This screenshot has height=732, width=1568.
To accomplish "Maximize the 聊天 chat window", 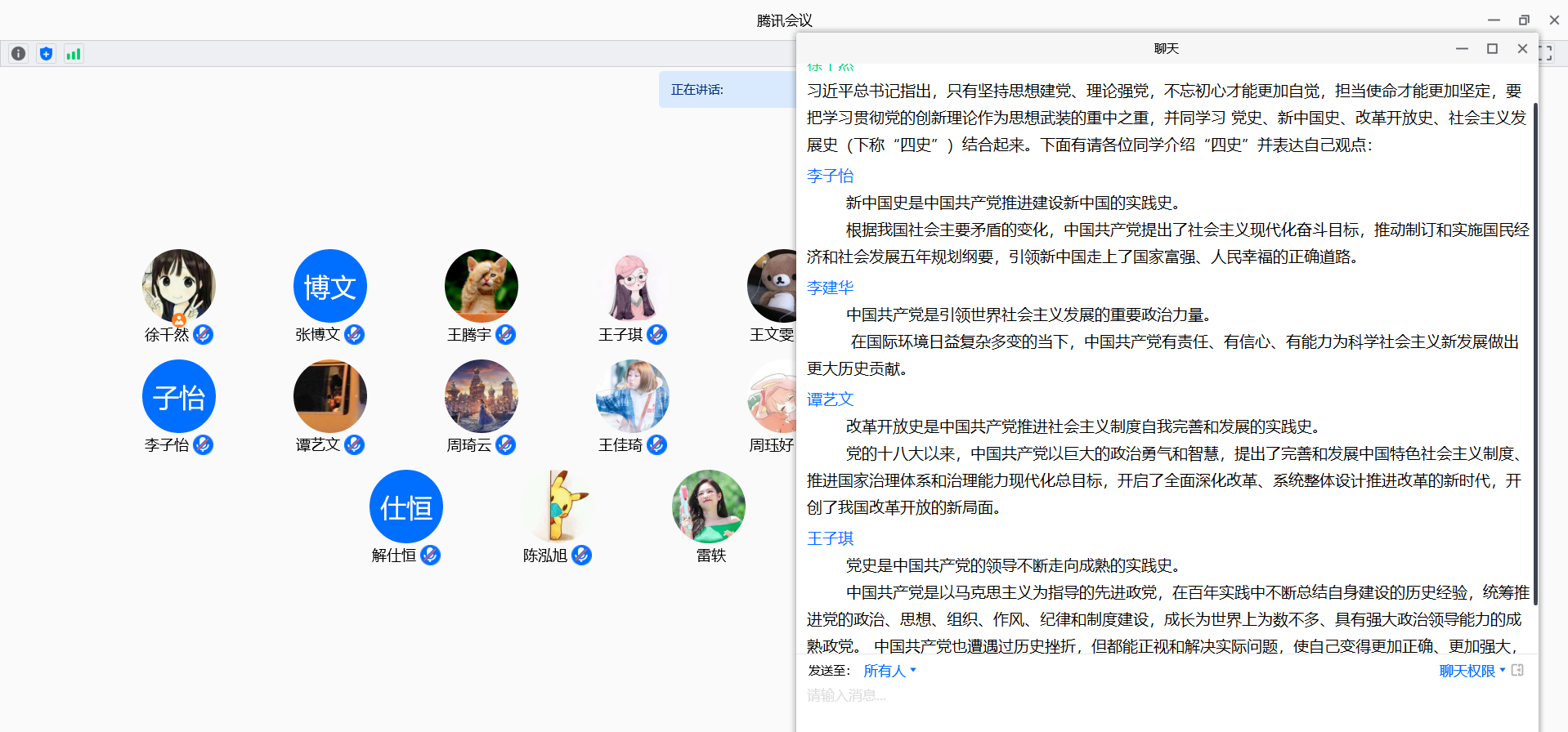I will (1492, 49).
